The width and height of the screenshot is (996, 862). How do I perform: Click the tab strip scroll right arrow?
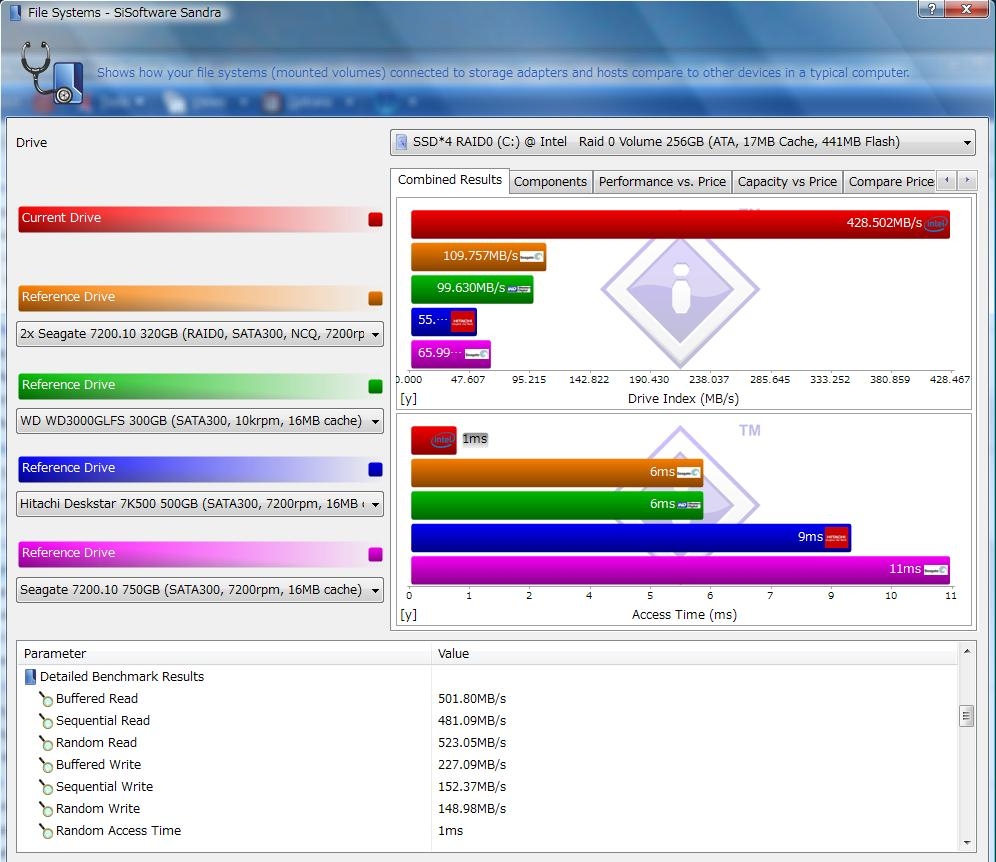pos(967,180)
